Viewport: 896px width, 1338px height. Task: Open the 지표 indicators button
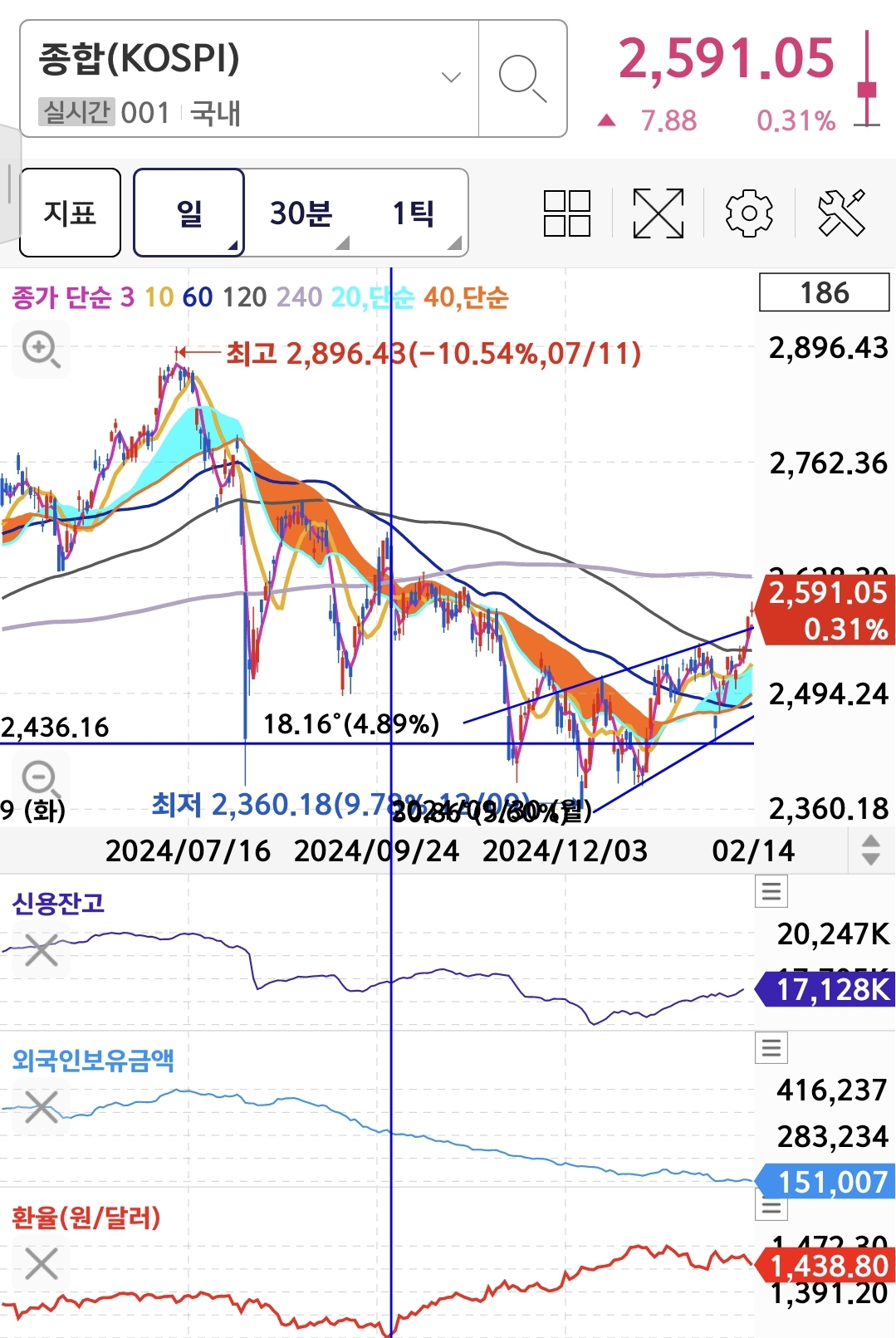click(x=71, y=213)
